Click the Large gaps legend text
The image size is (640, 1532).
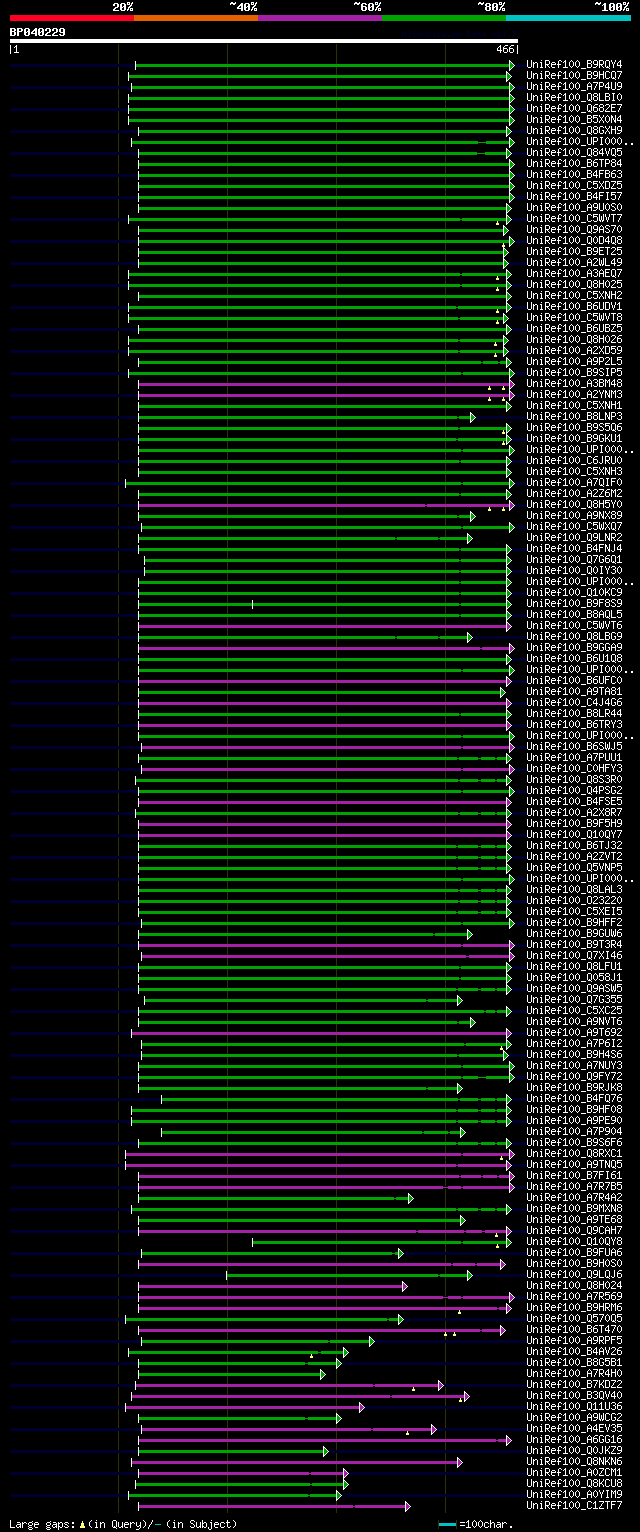pos(123,1524)
